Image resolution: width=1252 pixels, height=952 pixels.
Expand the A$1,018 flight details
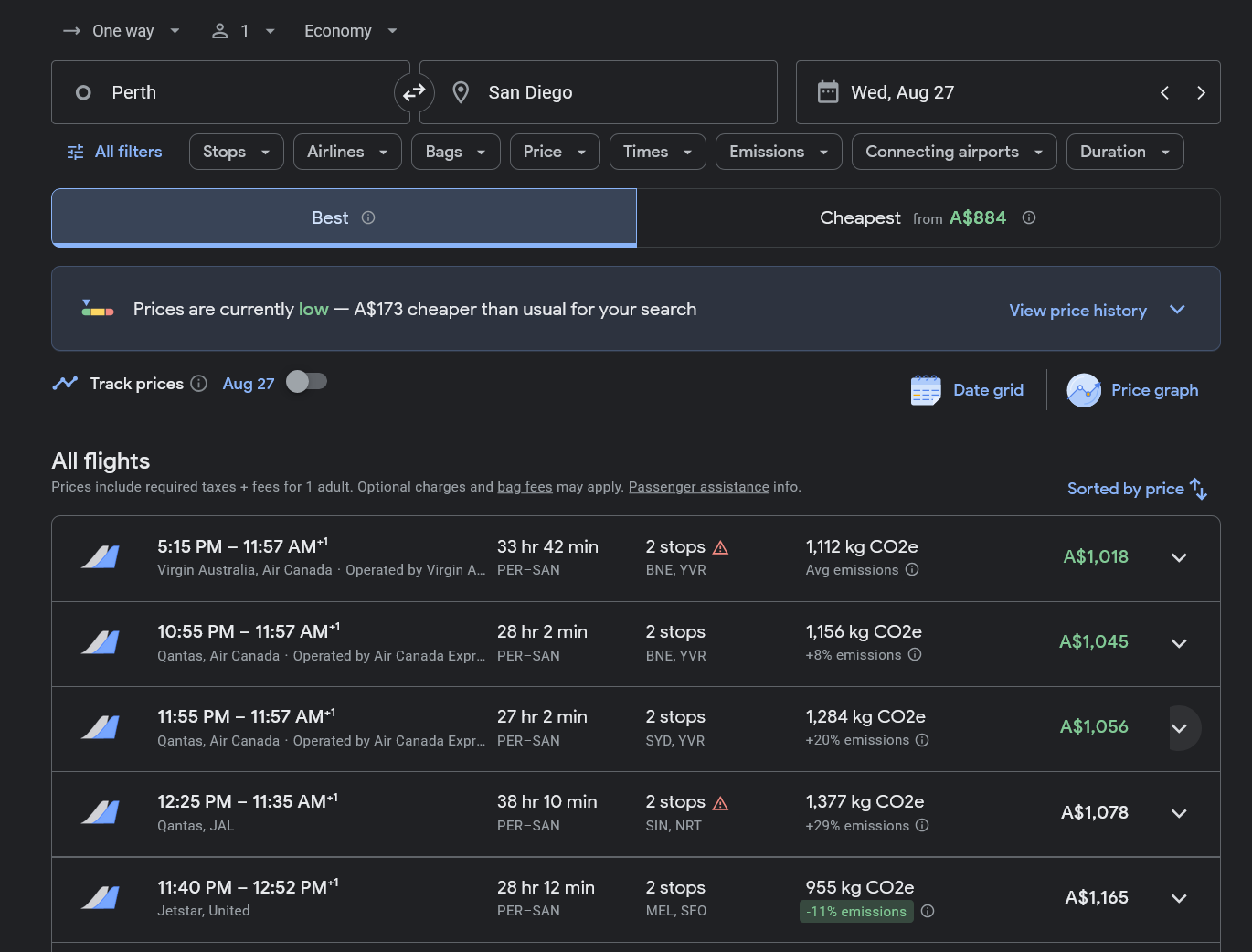(x=1179, y=557)
